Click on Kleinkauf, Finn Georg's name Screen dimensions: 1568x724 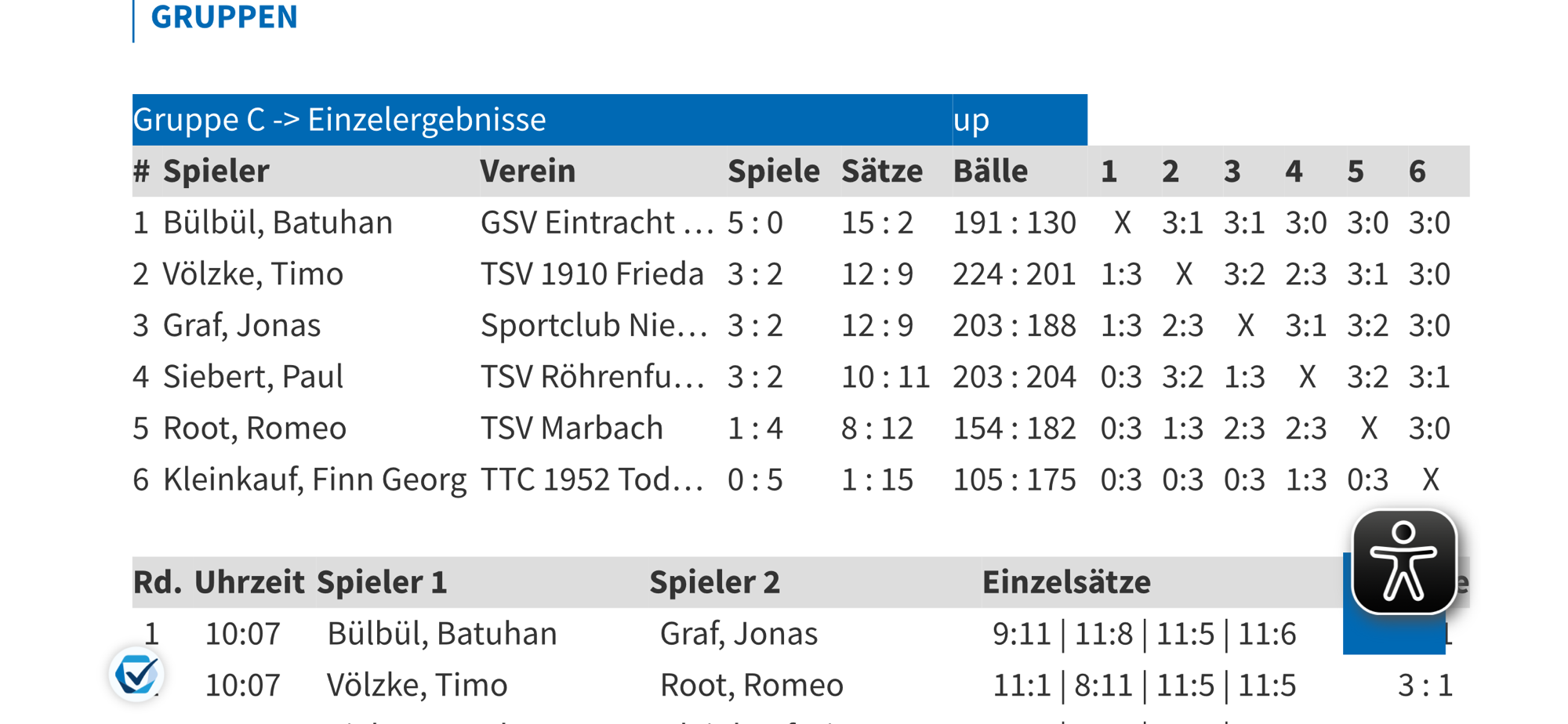[x=314, y=480]
